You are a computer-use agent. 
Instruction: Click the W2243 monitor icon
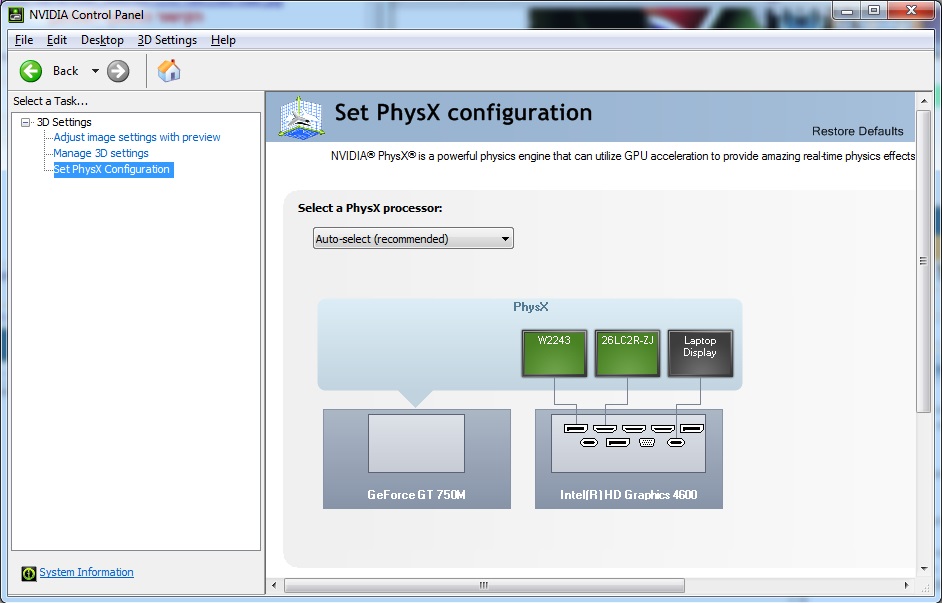coord(554,352)
